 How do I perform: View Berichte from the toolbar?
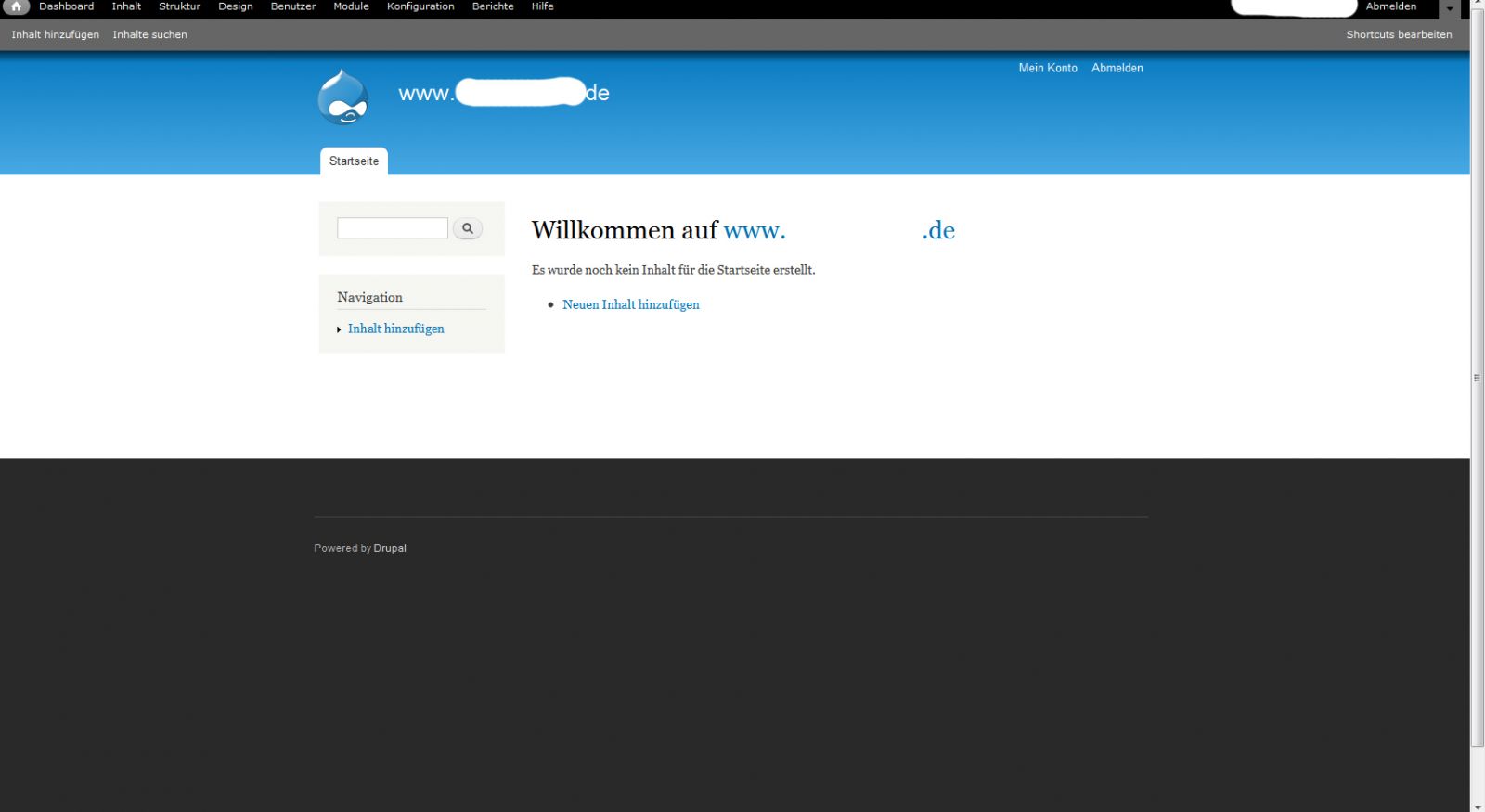coord(492,6)
